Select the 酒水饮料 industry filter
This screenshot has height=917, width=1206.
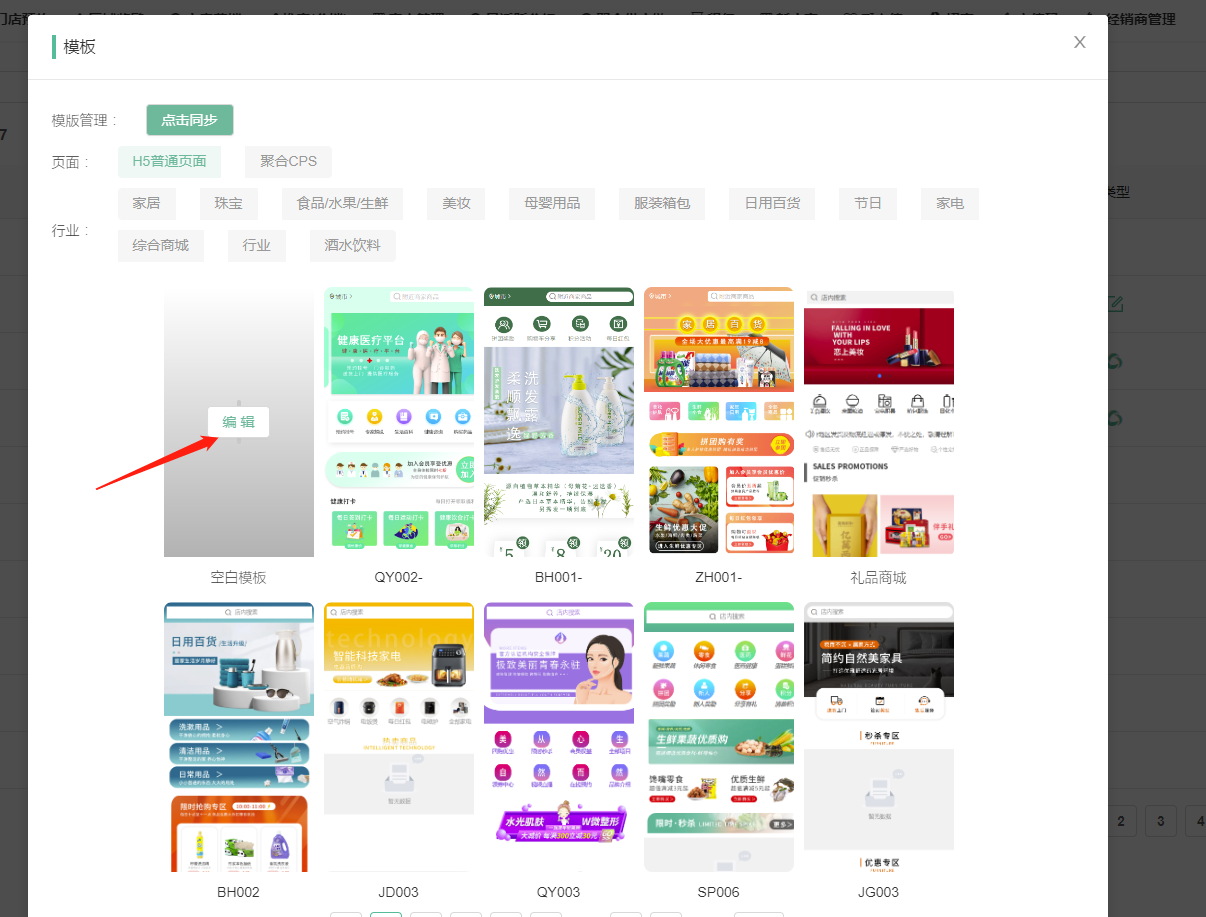(351, 246)
